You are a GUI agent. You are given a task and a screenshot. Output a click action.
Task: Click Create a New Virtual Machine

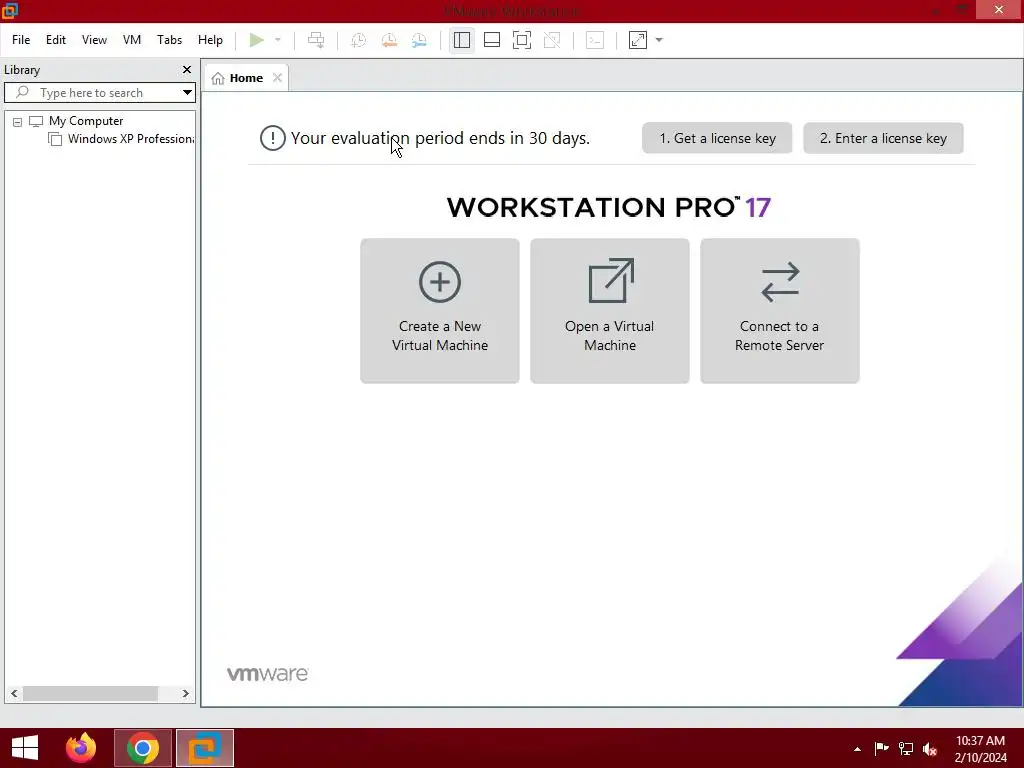pyautogui.click(x=440, y=311)
